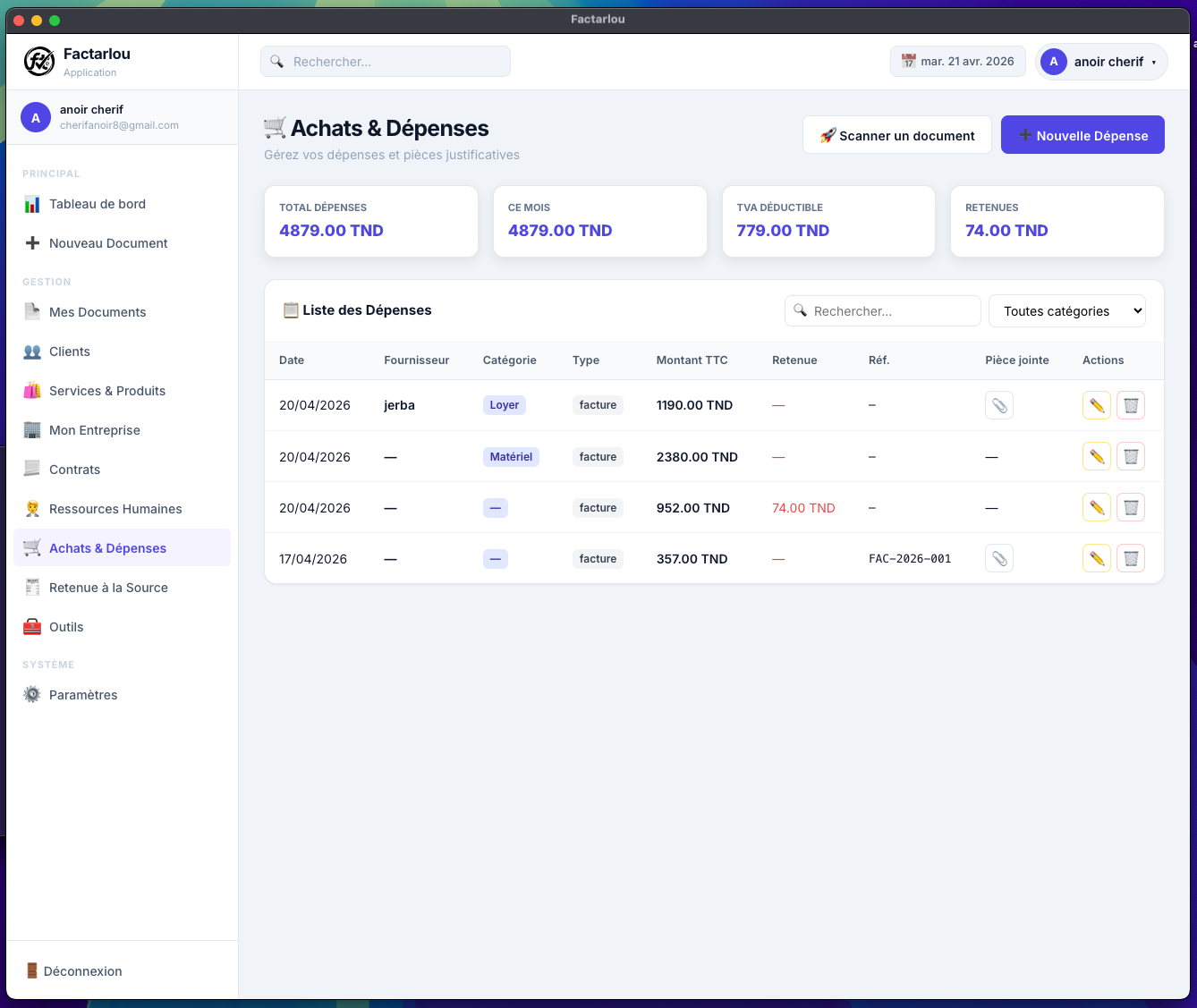Open the paperclip attachment for FAC-2026-001

pyautogui.click(x=999, y=559)
